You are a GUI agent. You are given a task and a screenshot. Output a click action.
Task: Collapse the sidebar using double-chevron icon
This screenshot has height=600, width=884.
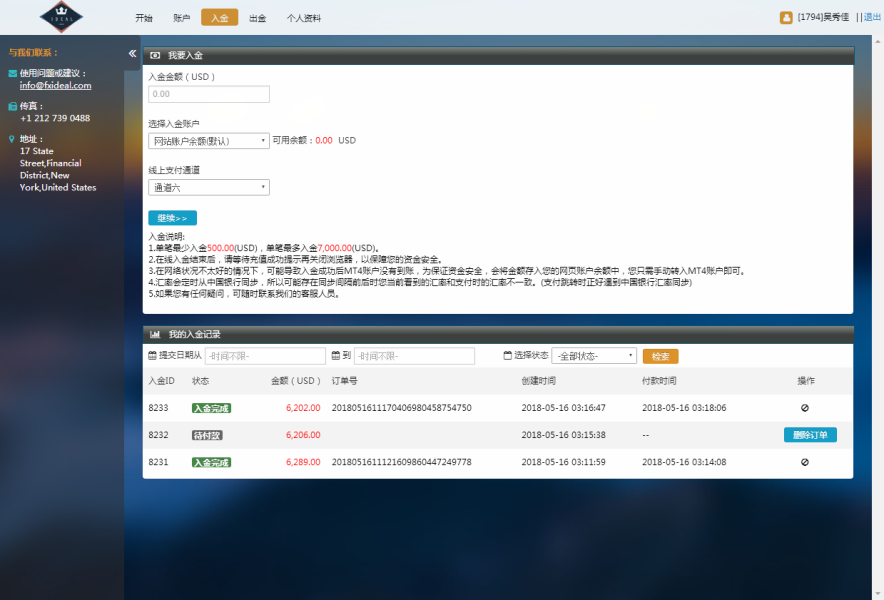(132, 53)
